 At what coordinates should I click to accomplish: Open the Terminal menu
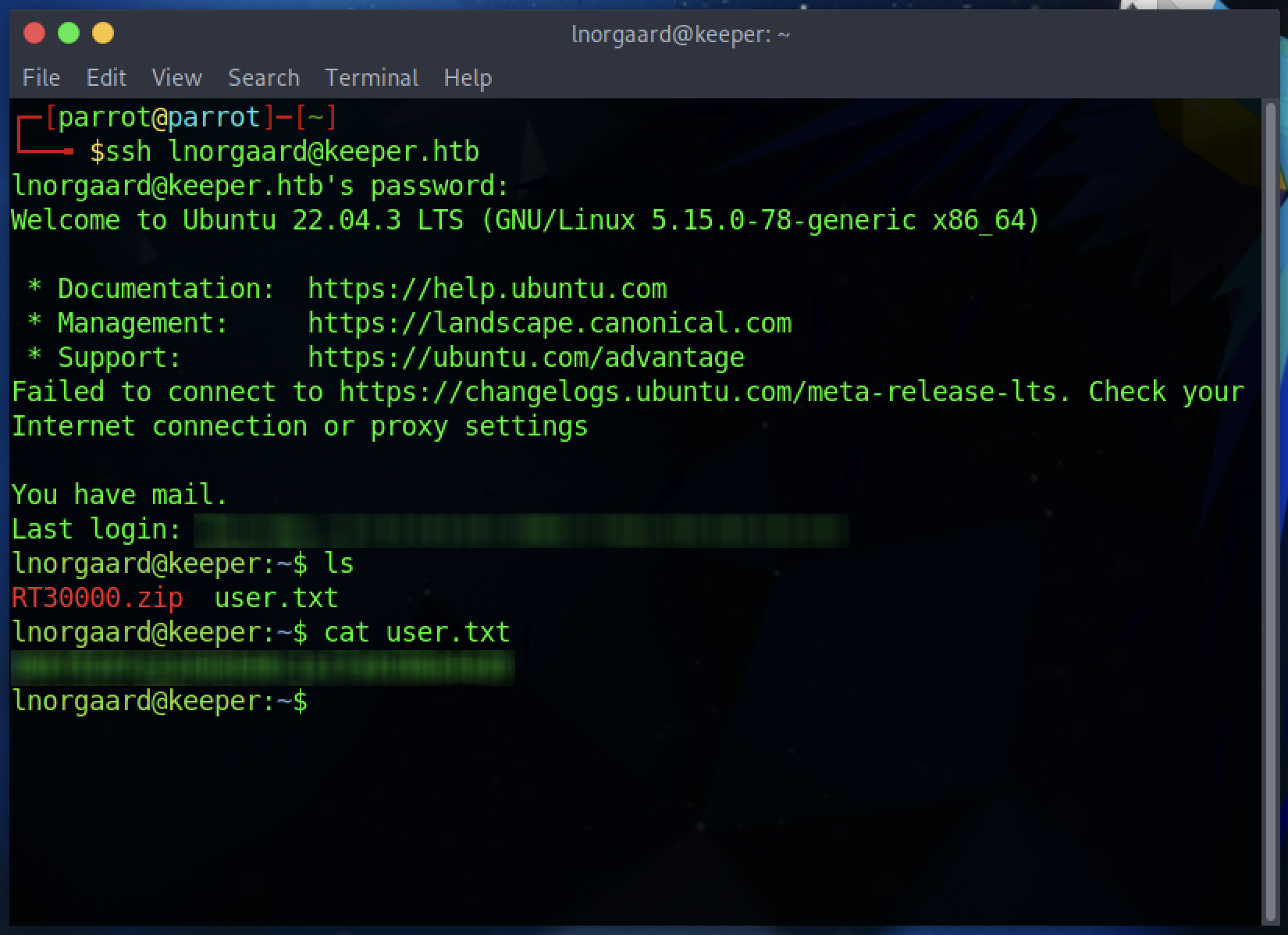[372, 78]
